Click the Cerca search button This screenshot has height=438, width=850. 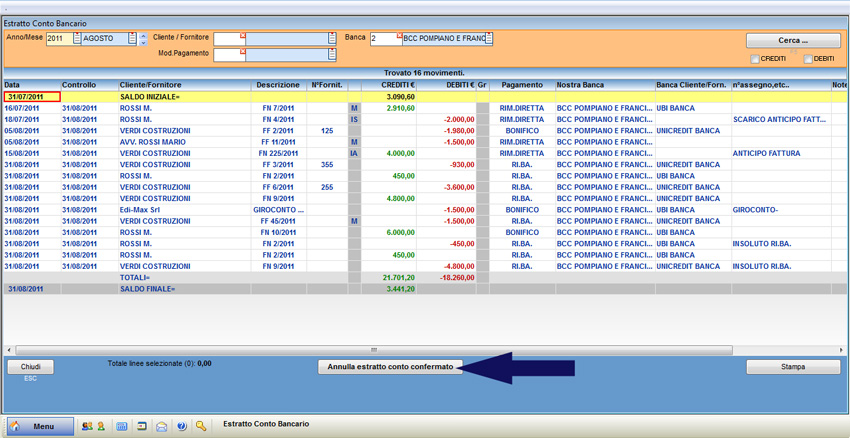point(792,41)
